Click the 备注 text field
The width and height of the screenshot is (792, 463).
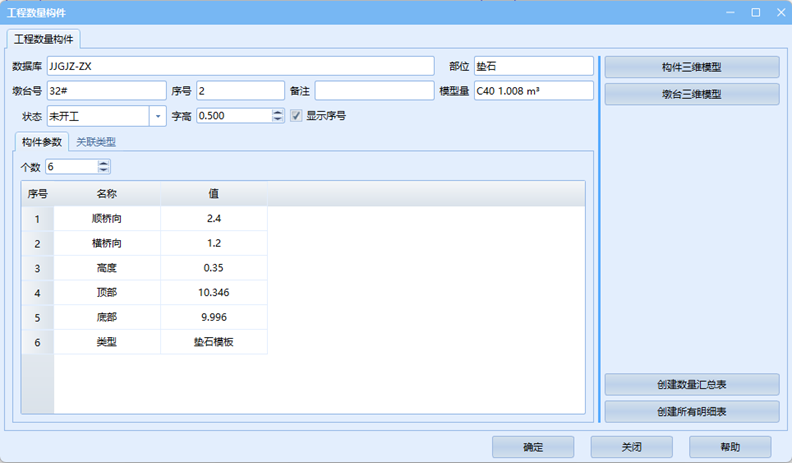coord(373,91)
